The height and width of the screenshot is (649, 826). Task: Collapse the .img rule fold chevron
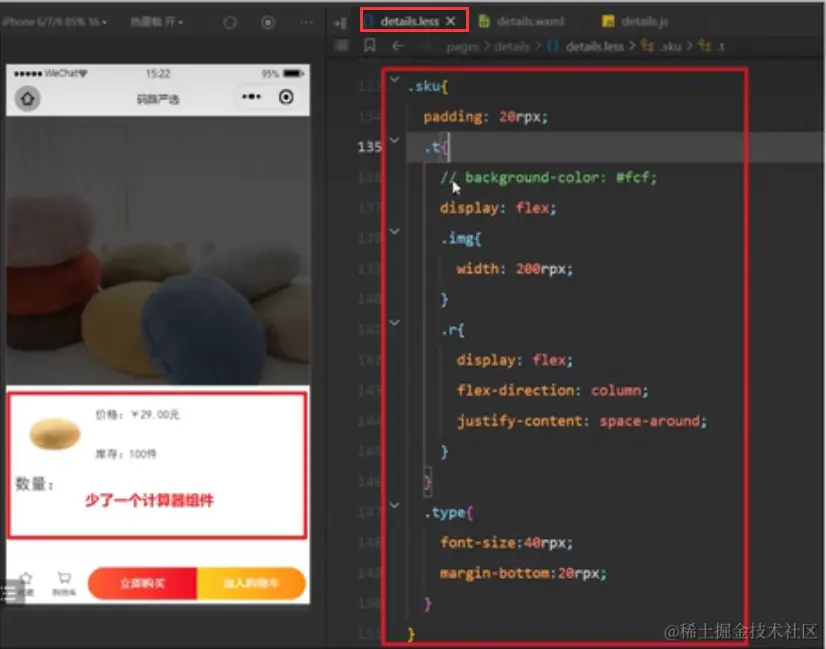click(395, 231)
